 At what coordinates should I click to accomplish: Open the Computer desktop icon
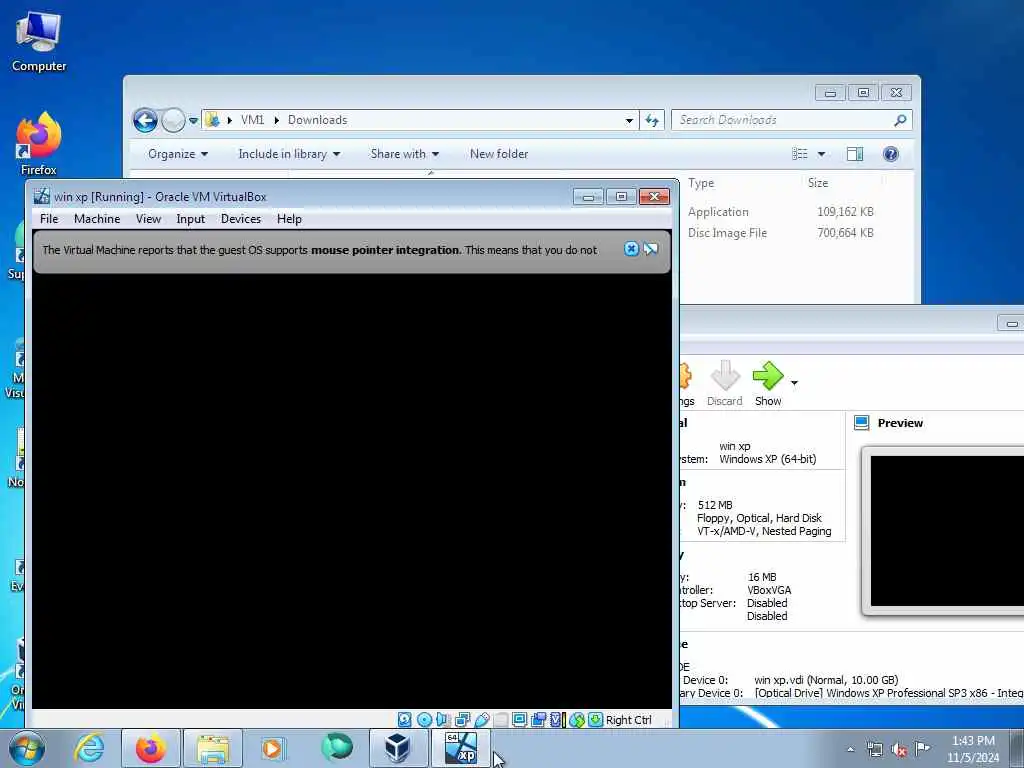pyautogui.click(x=39, y=40)
